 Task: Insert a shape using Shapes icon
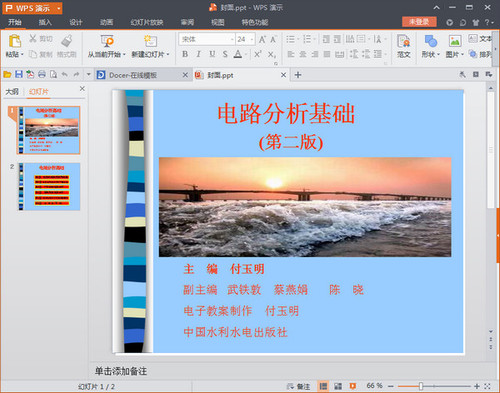coord(431,41)
